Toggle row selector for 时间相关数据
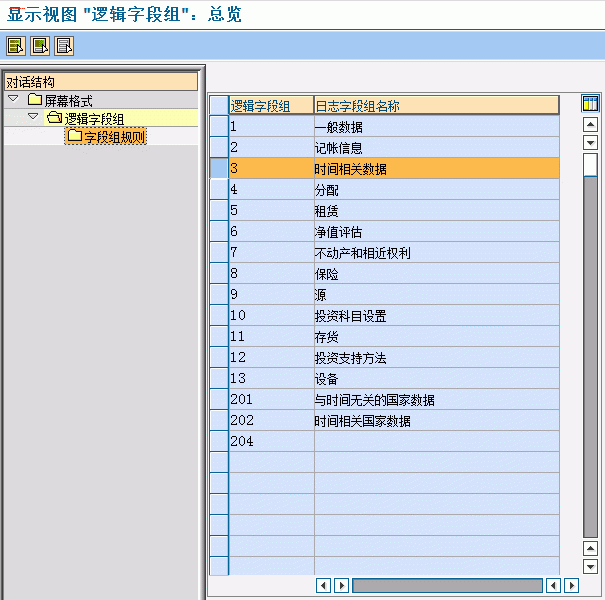 [x=219, y=168]
